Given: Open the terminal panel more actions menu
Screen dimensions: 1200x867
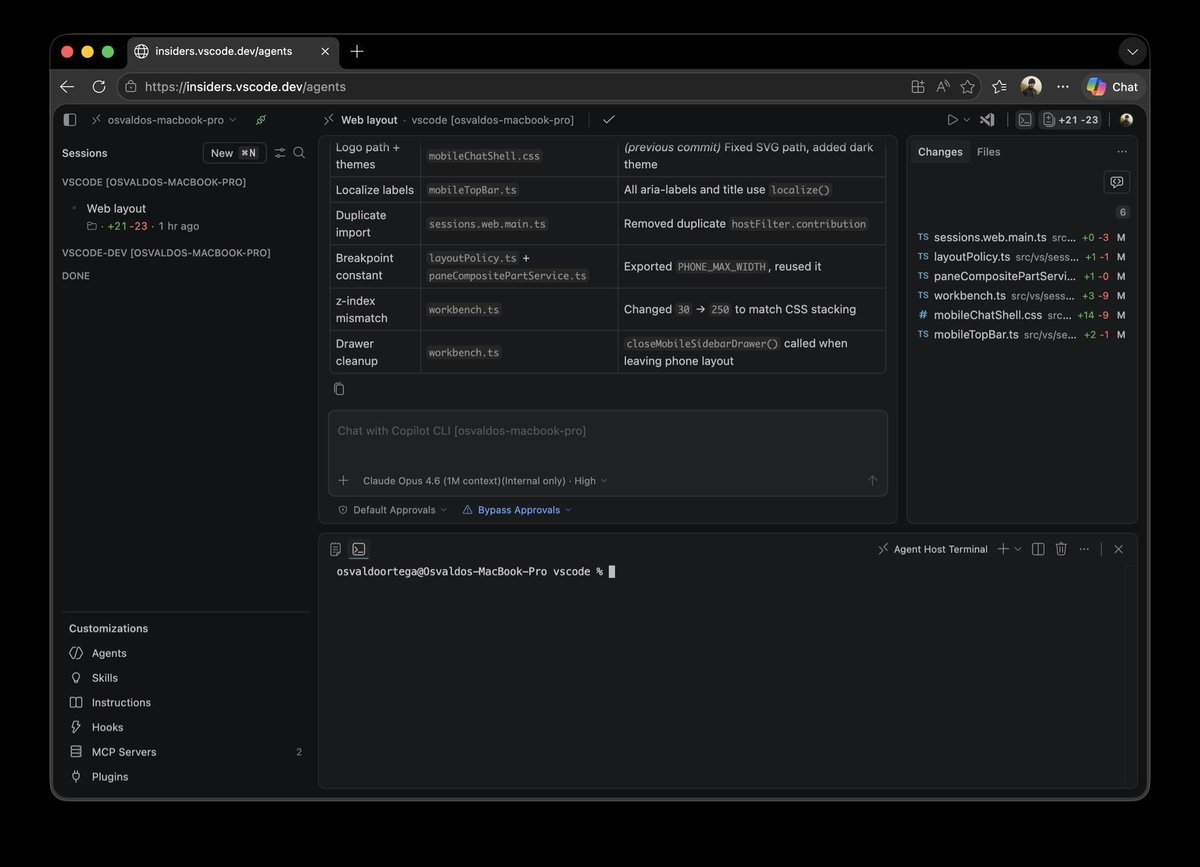Looking at the screenshot, I should tap(1084, 549).
